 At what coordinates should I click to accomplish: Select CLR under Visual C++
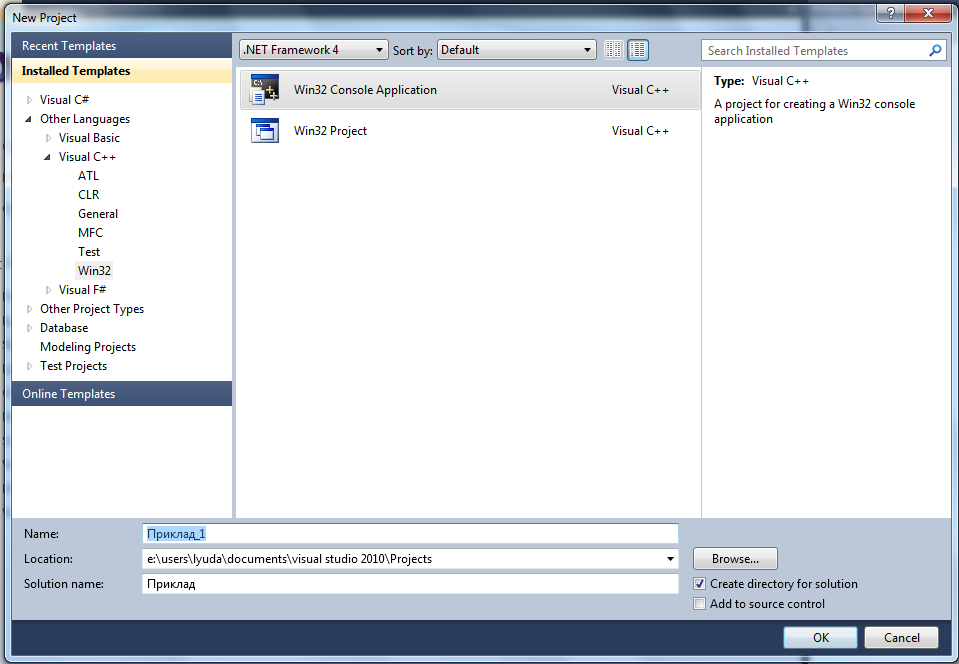pos(89,194)
